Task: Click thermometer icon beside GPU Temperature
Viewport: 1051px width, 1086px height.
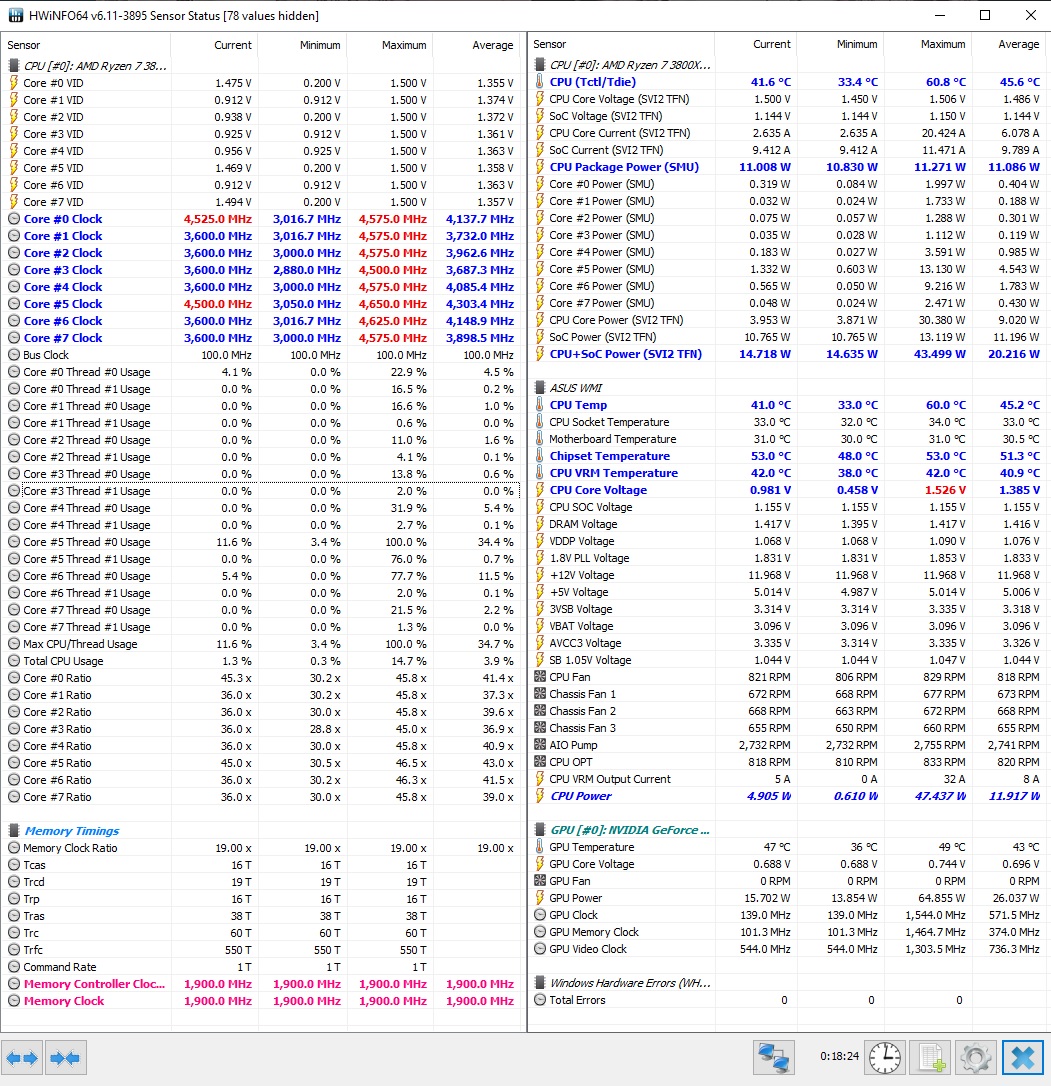Action: pyautogui.click(x=540, y=846)
